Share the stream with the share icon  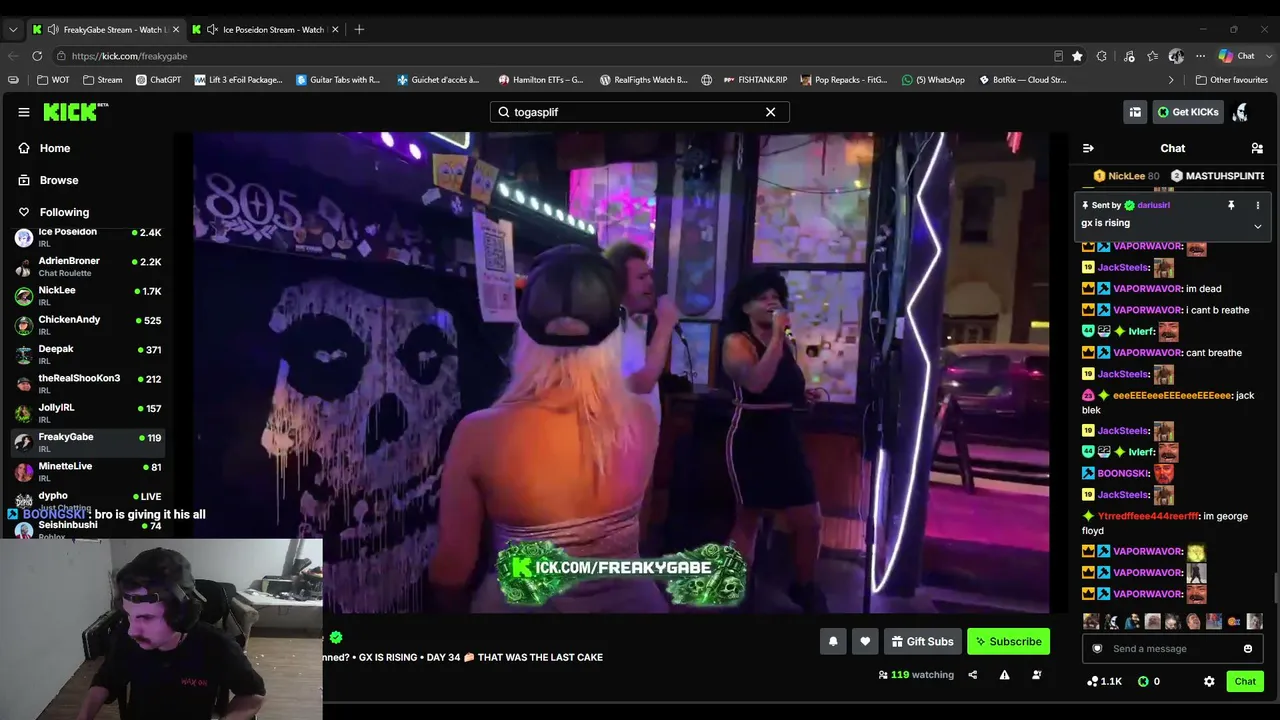click(972, 675)
